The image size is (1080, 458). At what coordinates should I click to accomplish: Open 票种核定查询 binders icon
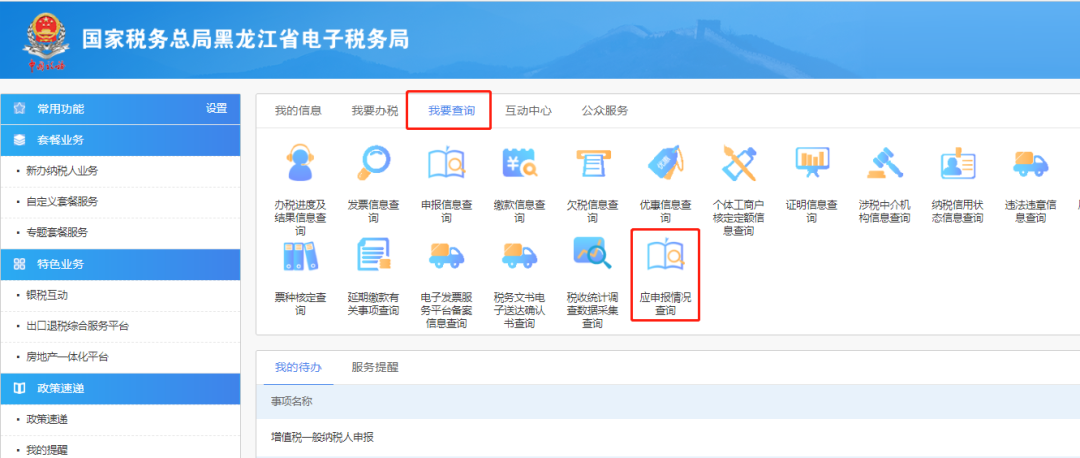coord(300,256)
